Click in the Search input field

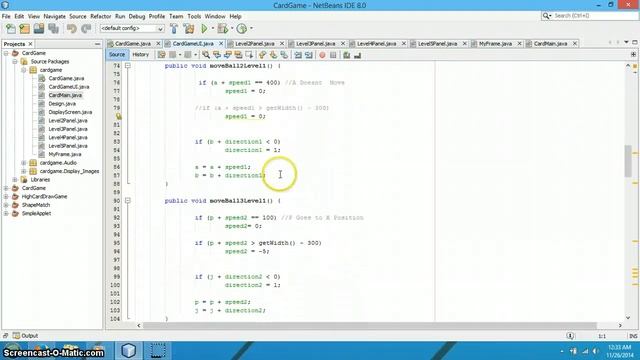pyautogui.click(x=594, y=16)
